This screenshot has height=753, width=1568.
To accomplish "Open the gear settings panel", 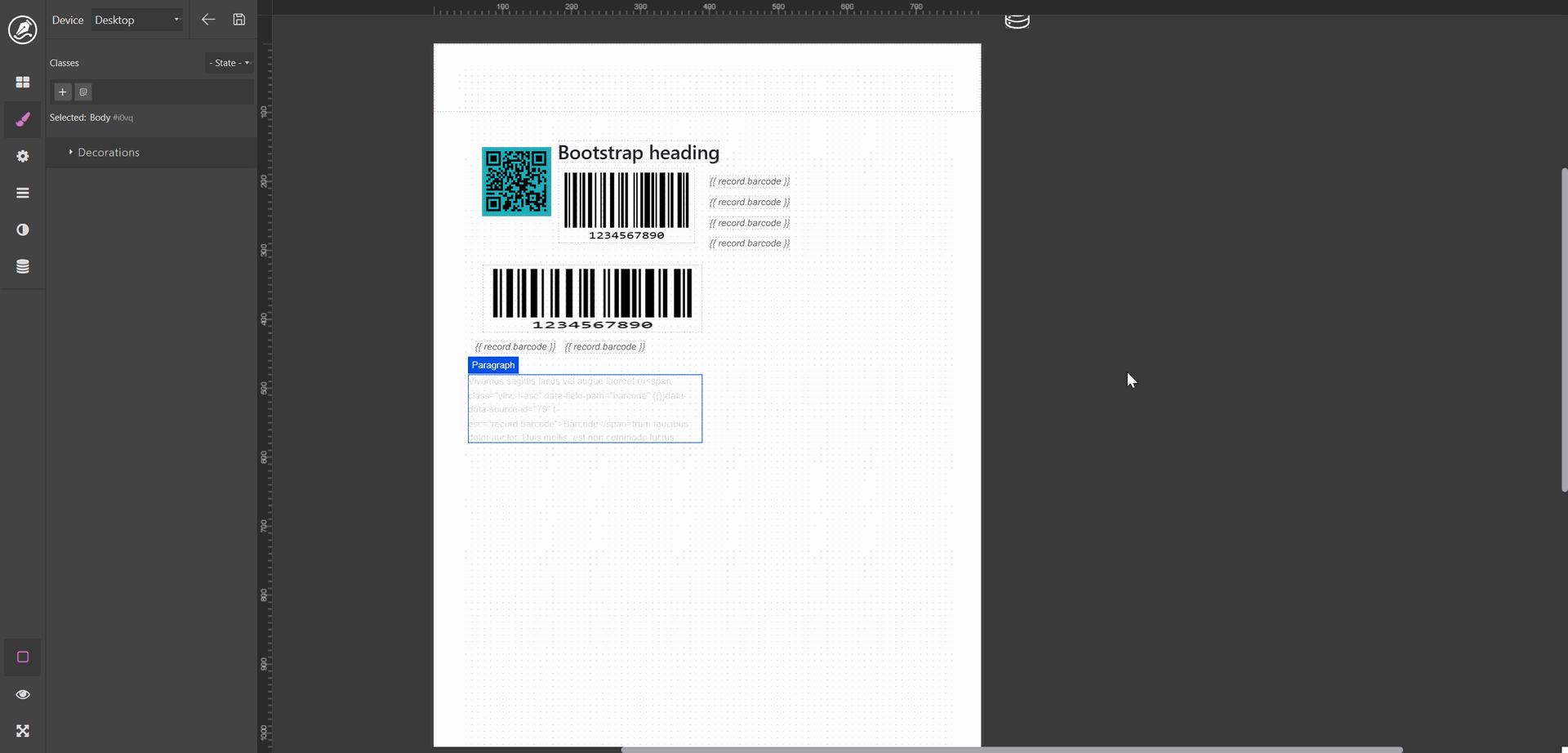I will [23, 156].
